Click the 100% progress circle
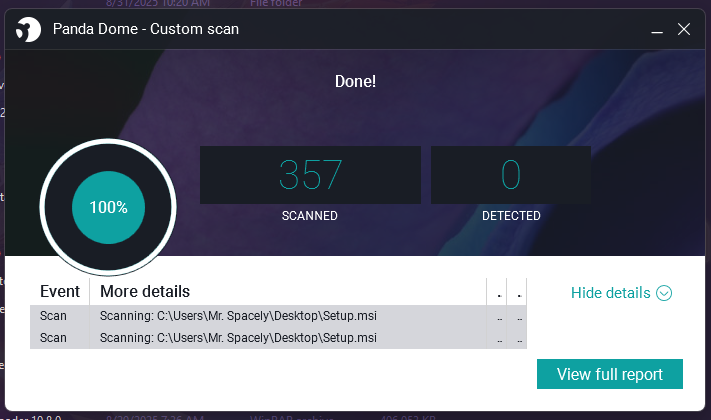 pos(108,207)
